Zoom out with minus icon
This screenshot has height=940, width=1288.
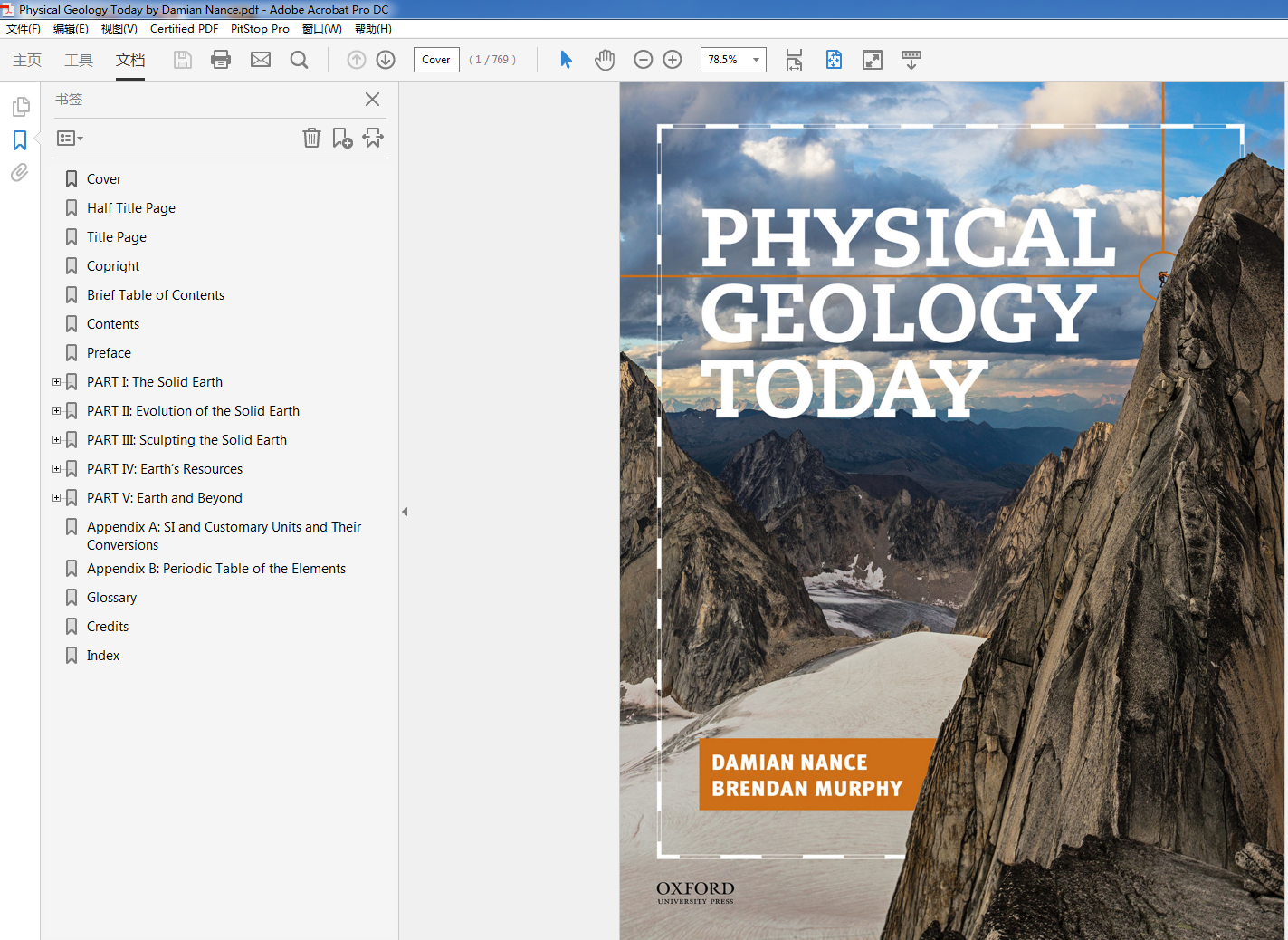[x=644, y=60]
